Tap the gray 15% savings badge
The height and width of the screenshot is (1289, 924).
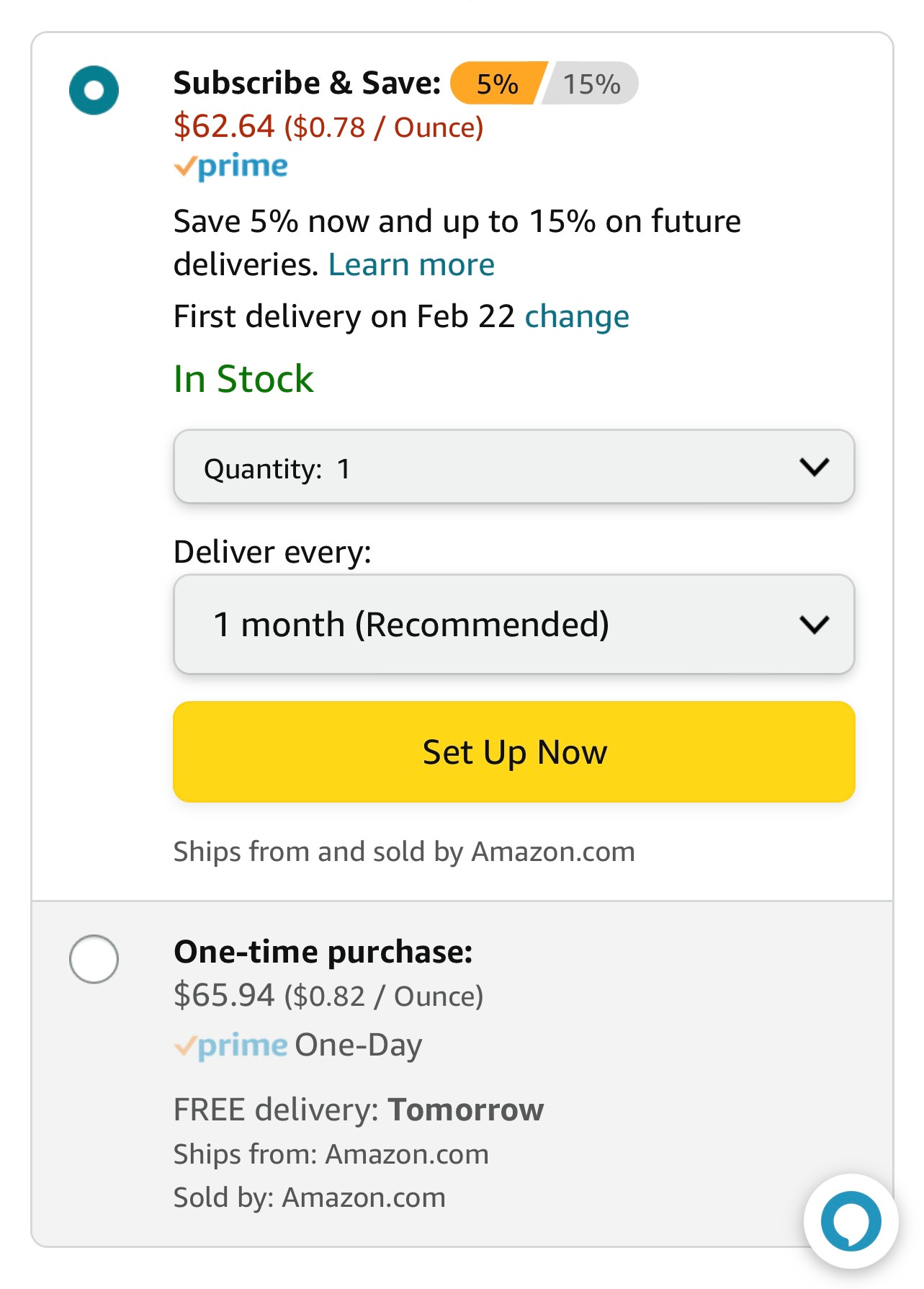(x=591, y=84)
